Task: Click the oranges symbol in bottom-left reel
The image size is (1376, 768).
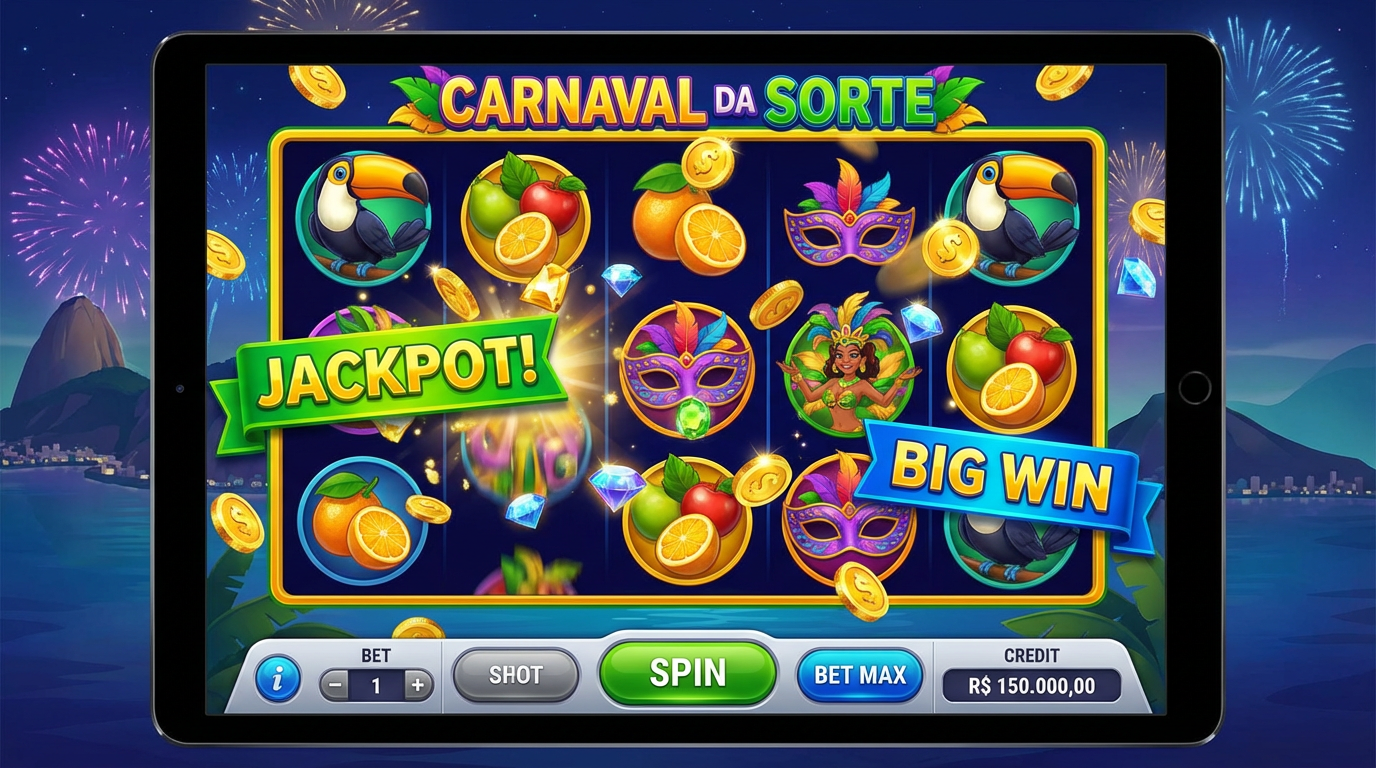Action: point(362,521)
